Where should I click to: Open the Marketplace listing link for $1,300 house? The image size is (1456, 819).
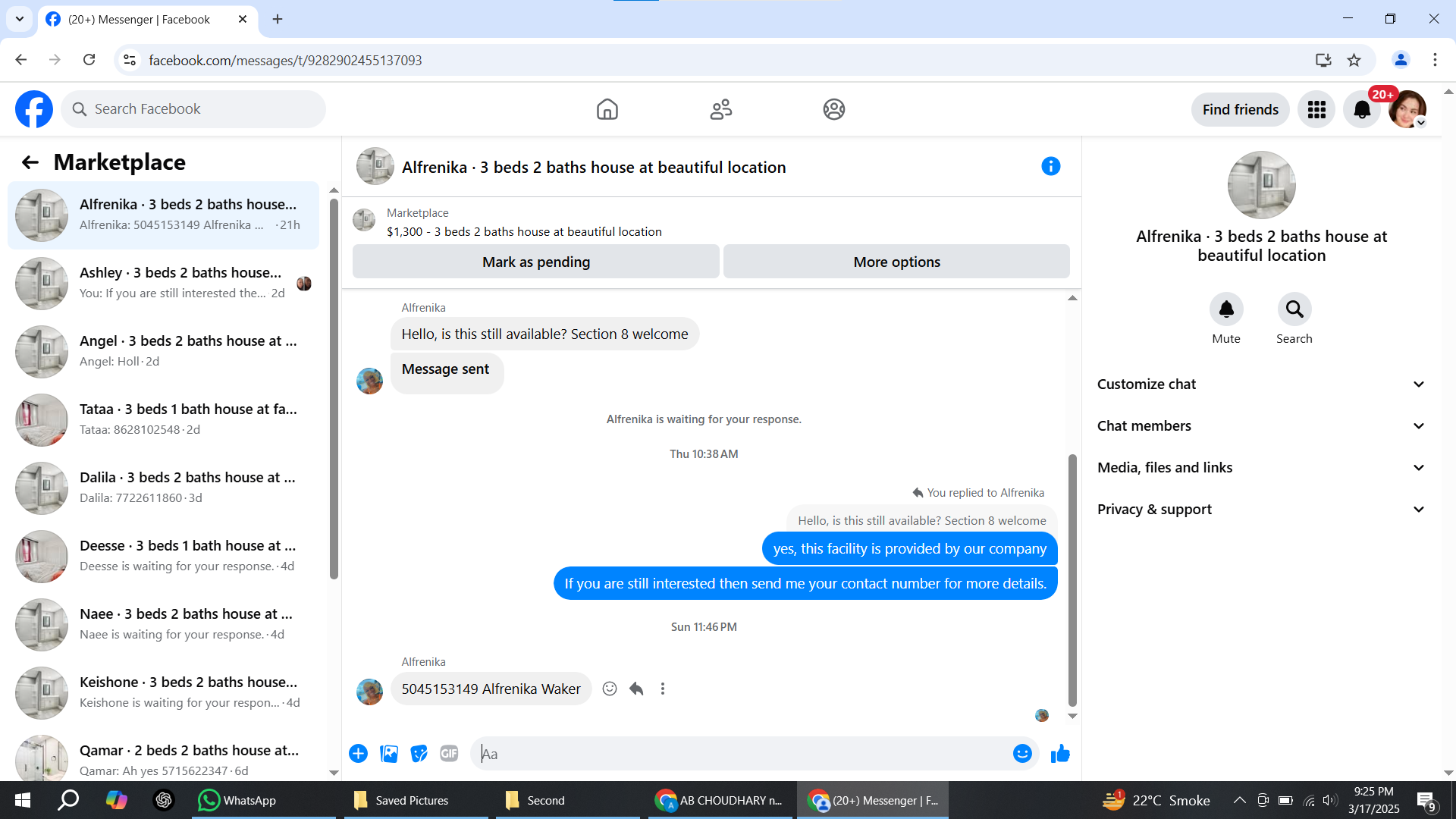click(x=524, y=232)
